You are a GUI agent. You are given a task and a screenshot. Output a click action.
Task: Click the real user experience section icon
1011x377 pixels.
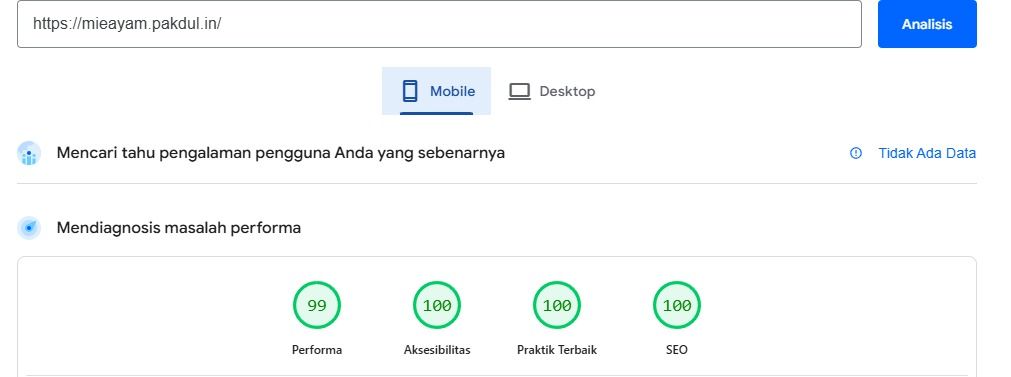coord(29,153)
